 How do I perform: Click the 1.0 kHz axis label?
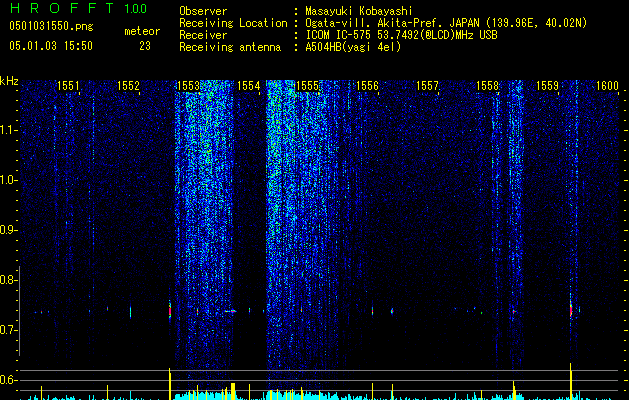tap(8, 181)
